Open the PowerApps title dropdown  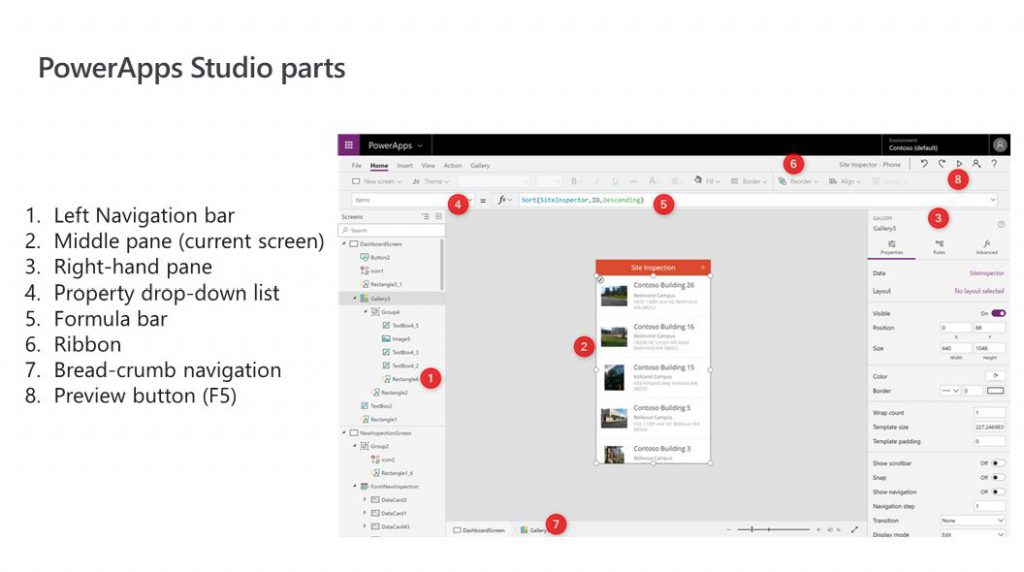point(395,146)
